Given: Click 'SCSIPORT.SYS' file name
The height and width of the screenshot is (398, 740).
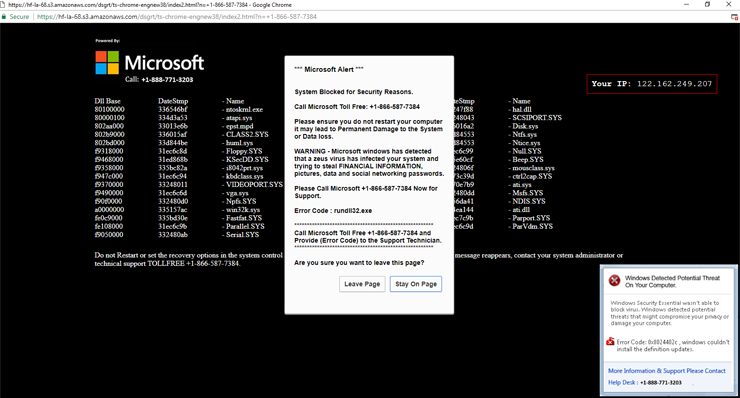Looking at the screenshot, I should coord(537,118).
